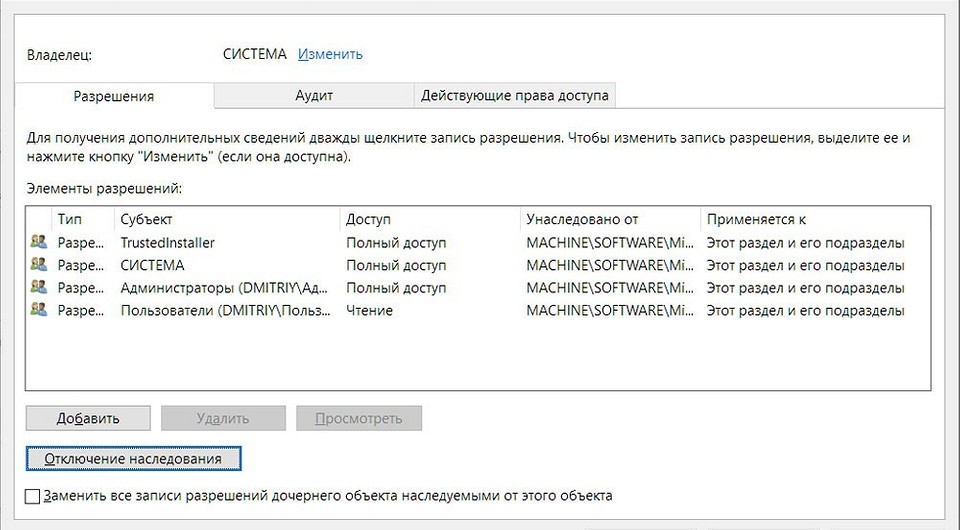Screen dimensions: 960x530
Task: Open the Действующие права доступа tab
Action: click(514, 95)
